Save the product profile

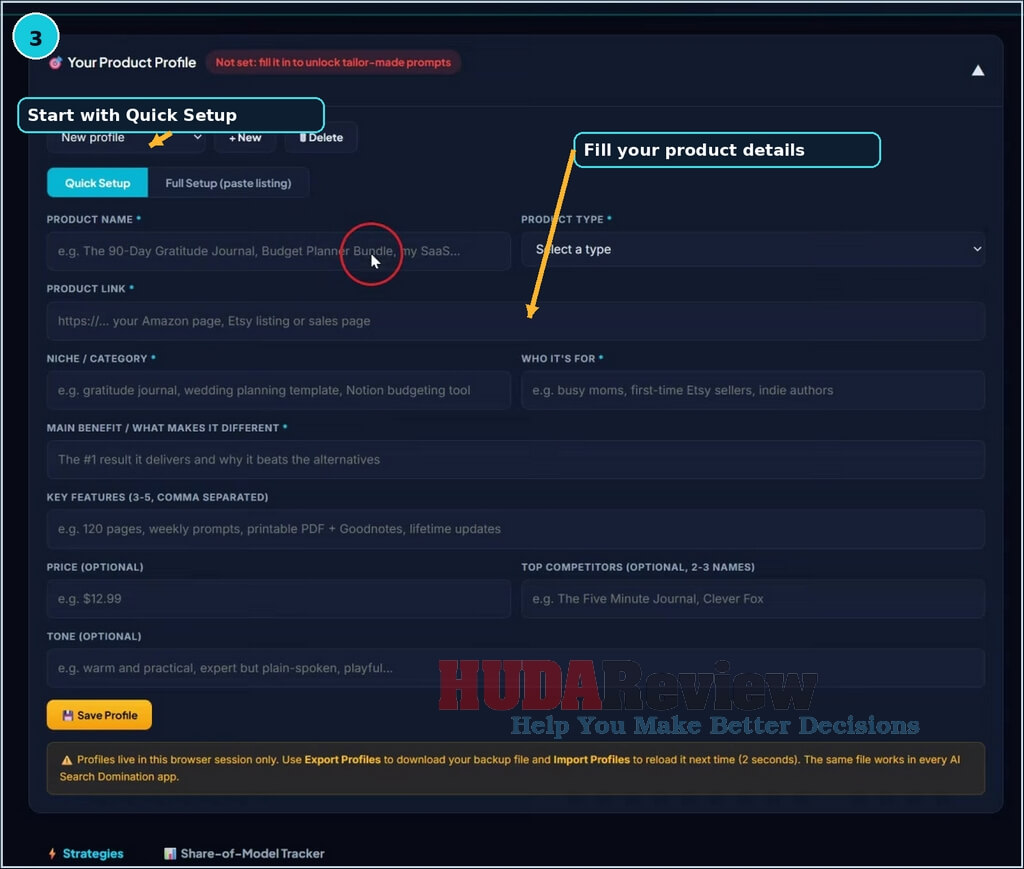pos(99,715)
